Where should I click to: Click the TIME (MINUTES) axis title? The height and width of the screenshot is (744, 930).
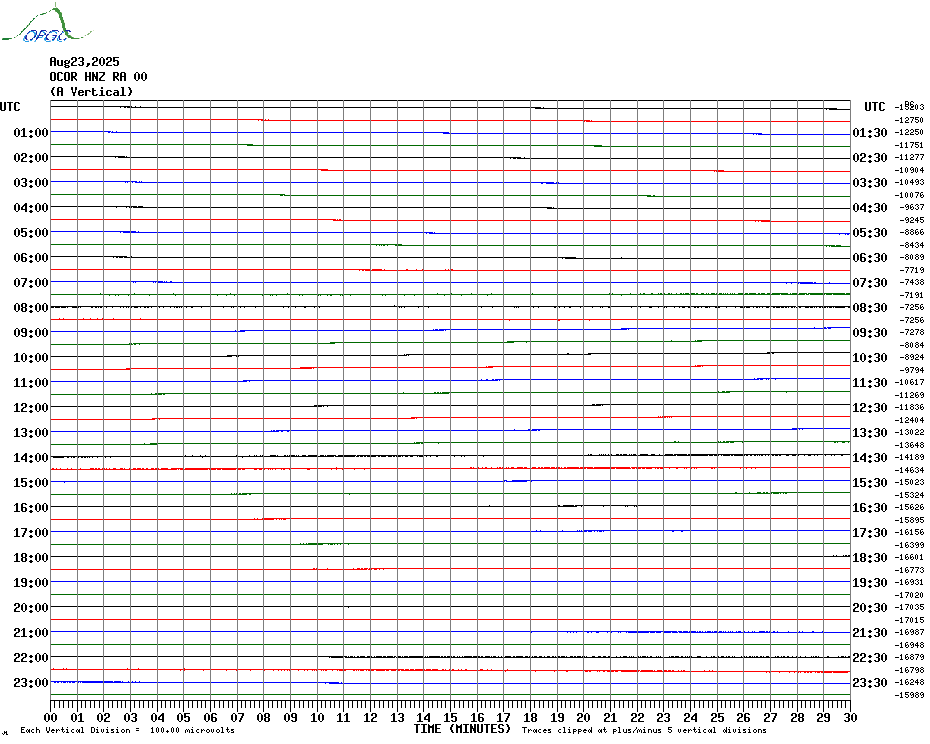462,729
